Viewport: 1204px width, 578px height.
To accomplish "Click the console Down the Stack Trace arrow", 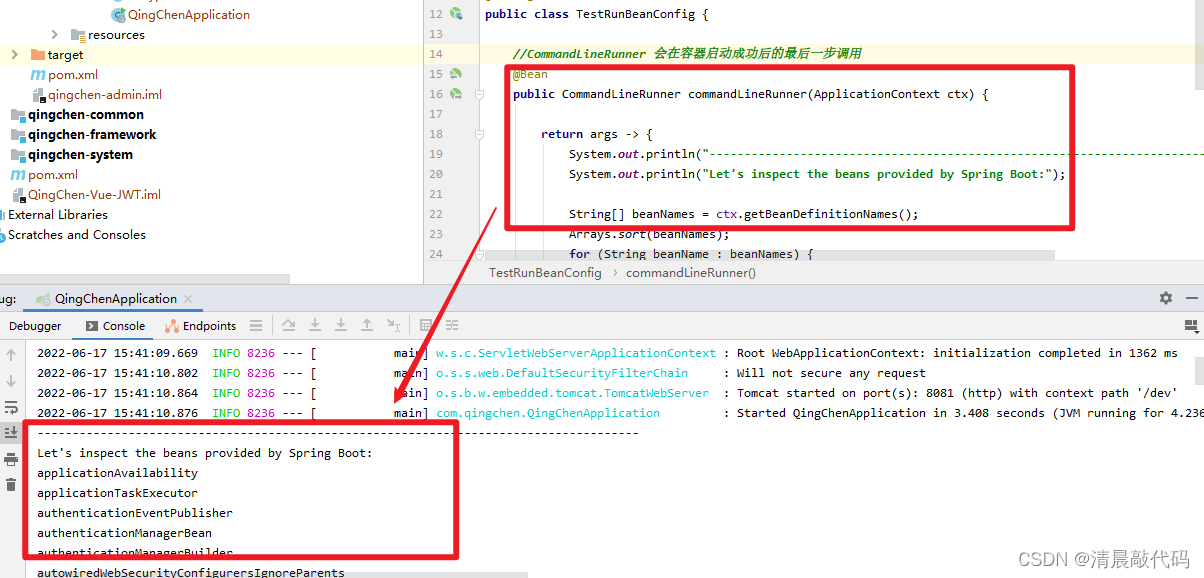I will tap(11, 381).
